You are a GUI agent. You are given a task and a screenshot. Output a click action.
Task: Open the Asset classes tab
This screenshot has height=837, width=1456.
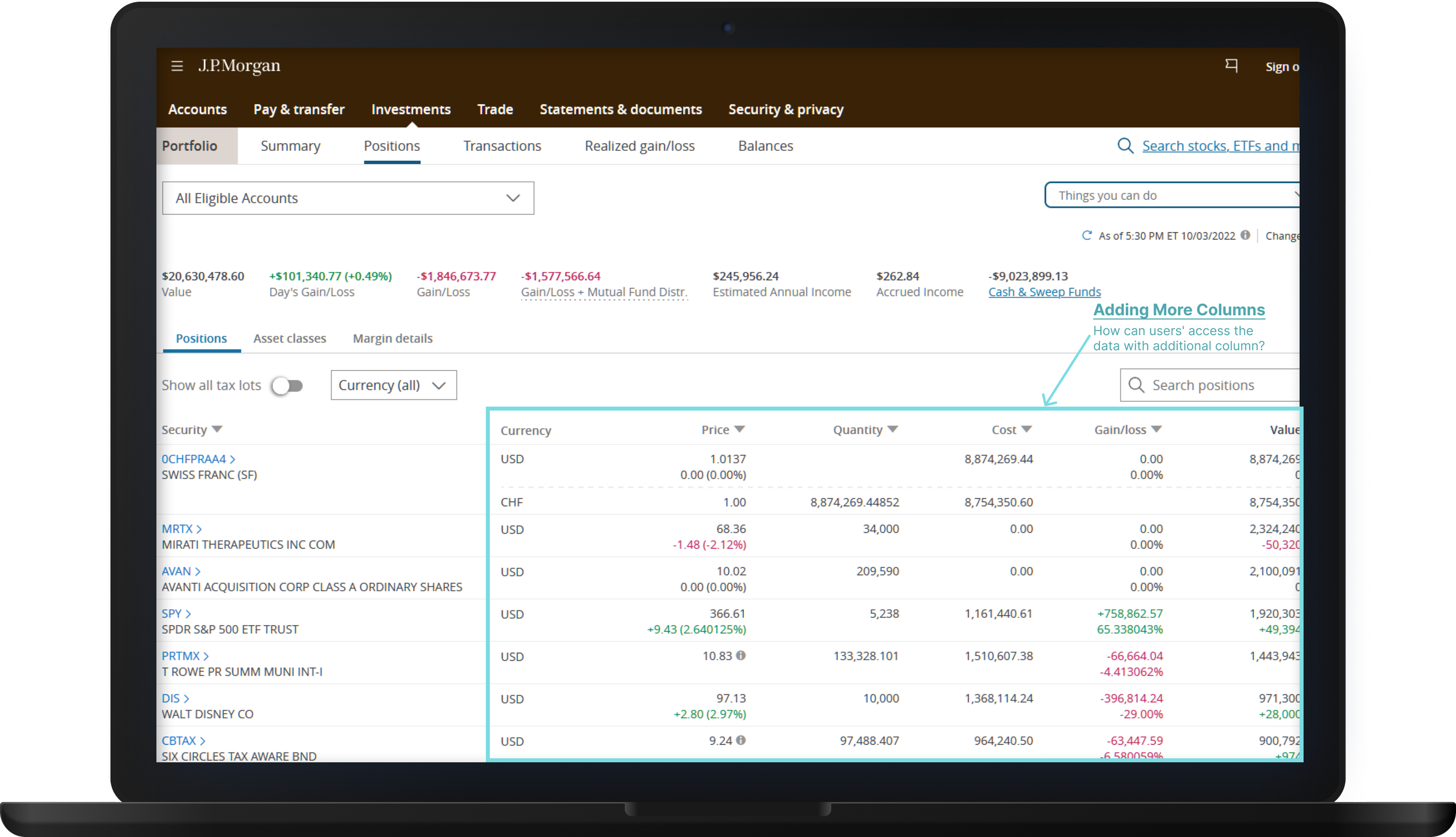(x=289, y=338)
